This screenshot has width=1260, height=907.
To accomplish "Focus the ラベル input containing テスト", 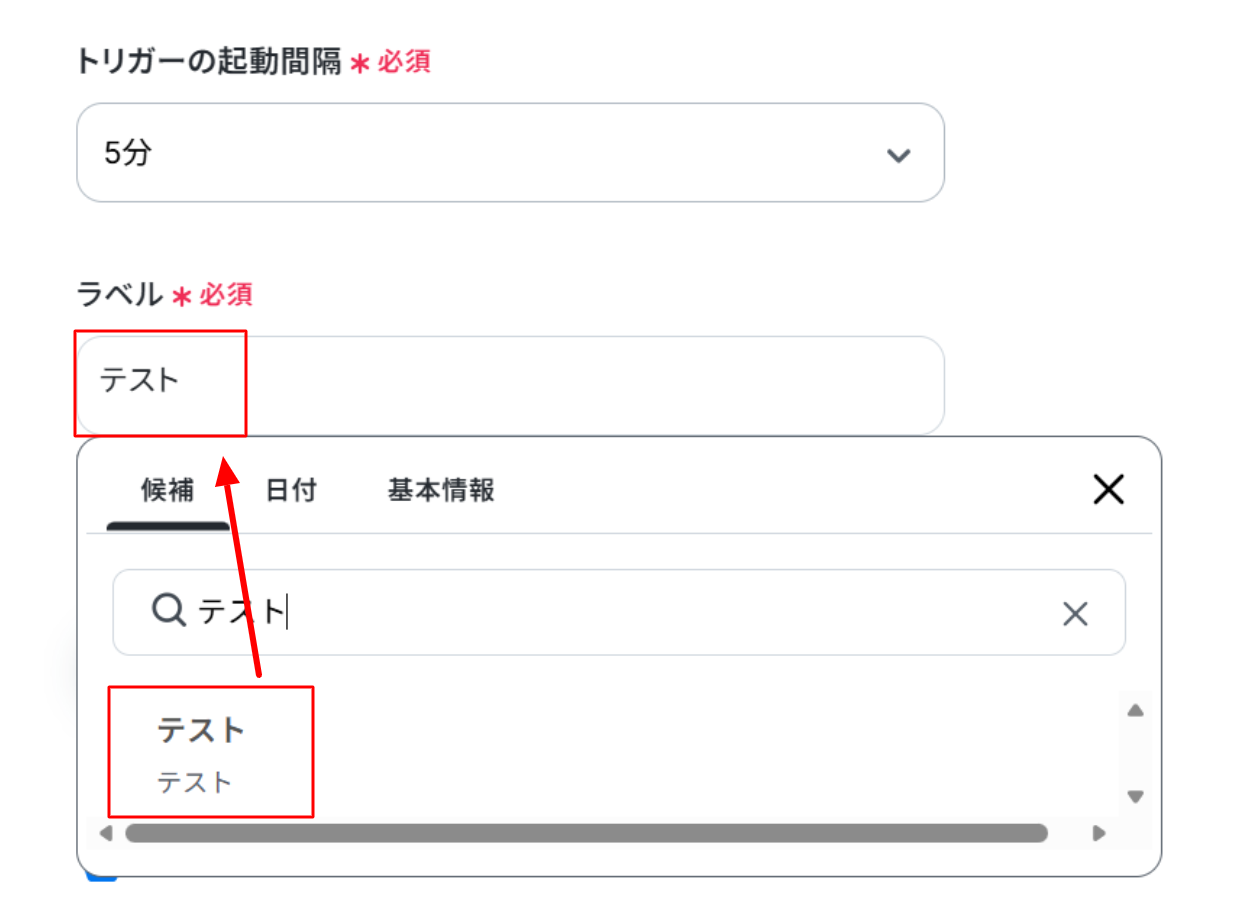I will pyautogui.click(x=510, y=385).
